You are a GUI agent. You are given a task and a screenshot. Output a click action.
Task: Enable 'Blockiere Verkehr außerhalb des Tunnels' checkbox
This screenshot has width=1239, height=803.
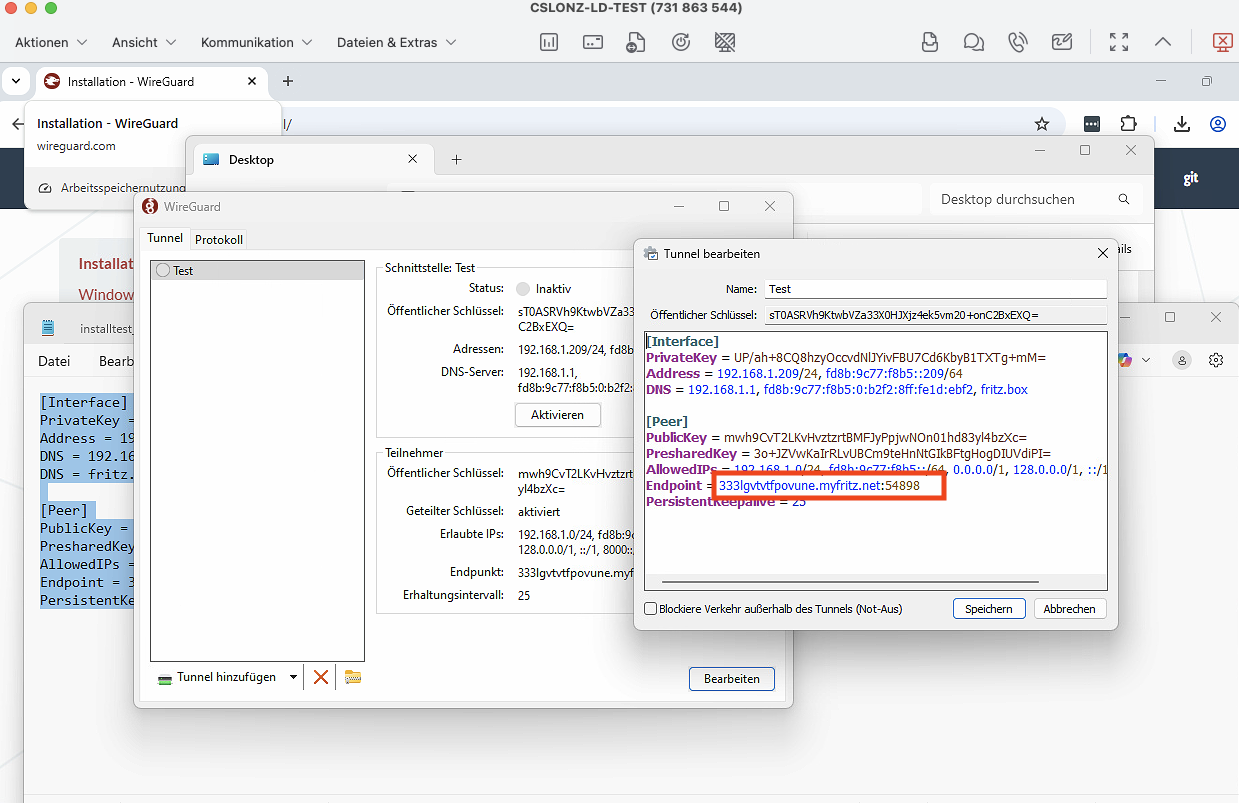tap(651, 608)
